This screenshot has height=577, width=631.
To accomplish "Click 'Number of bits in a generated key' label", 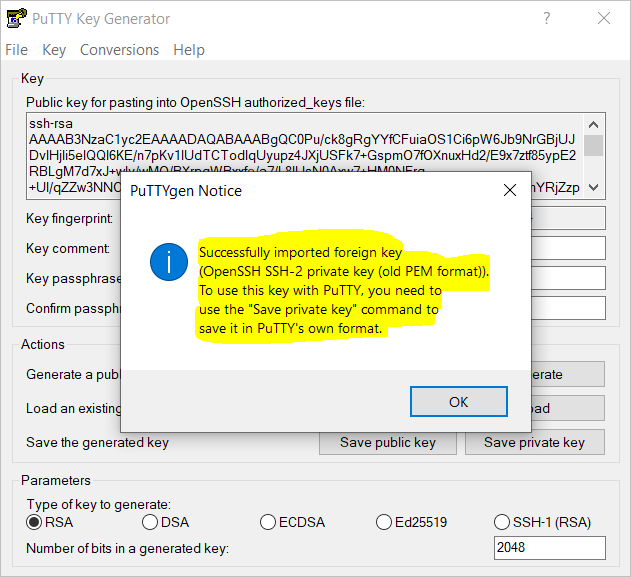I will 128,548.
